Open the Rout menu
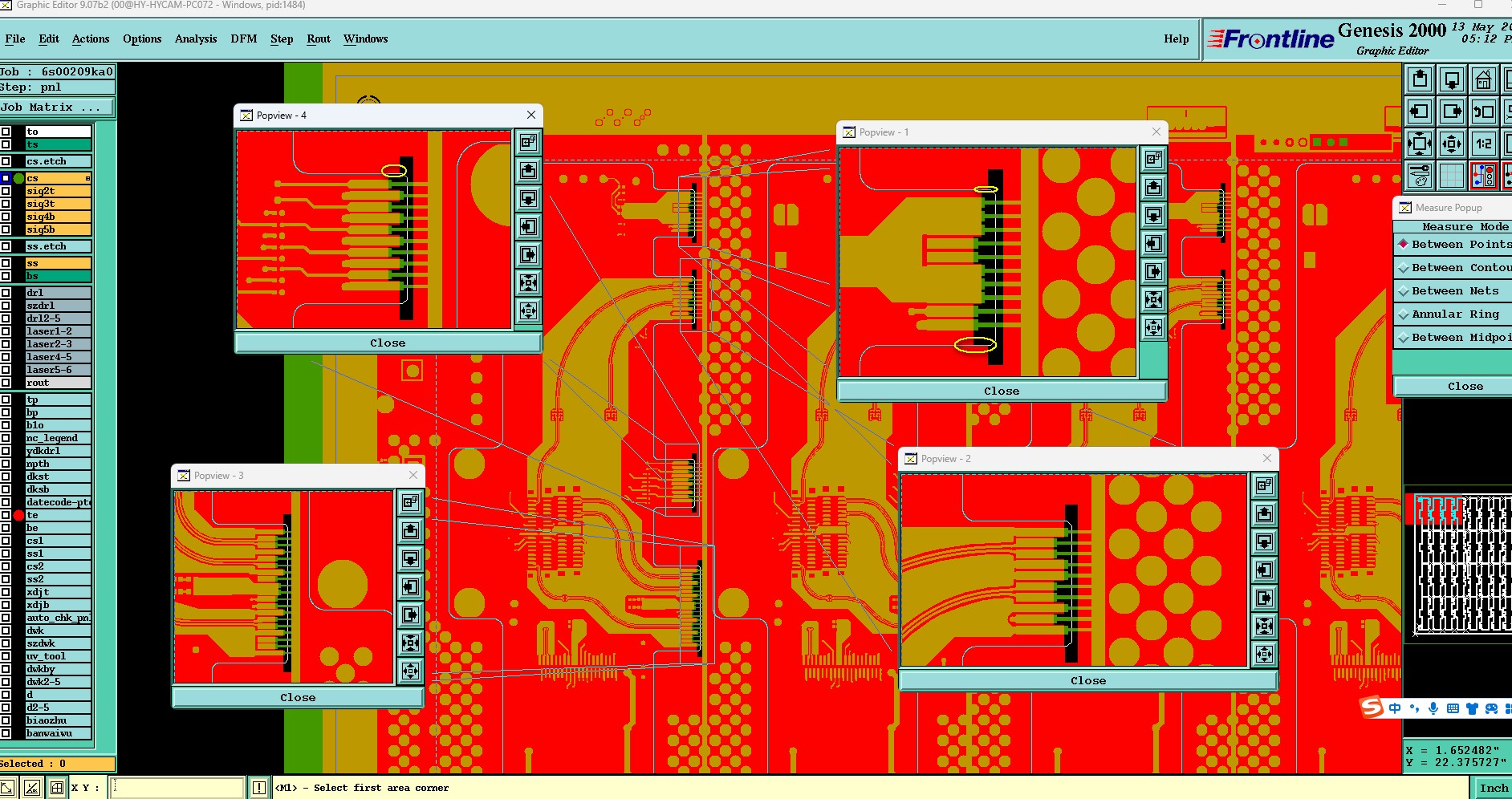Viewport: 1512px width, 799px height. click(x=319, y=39)
